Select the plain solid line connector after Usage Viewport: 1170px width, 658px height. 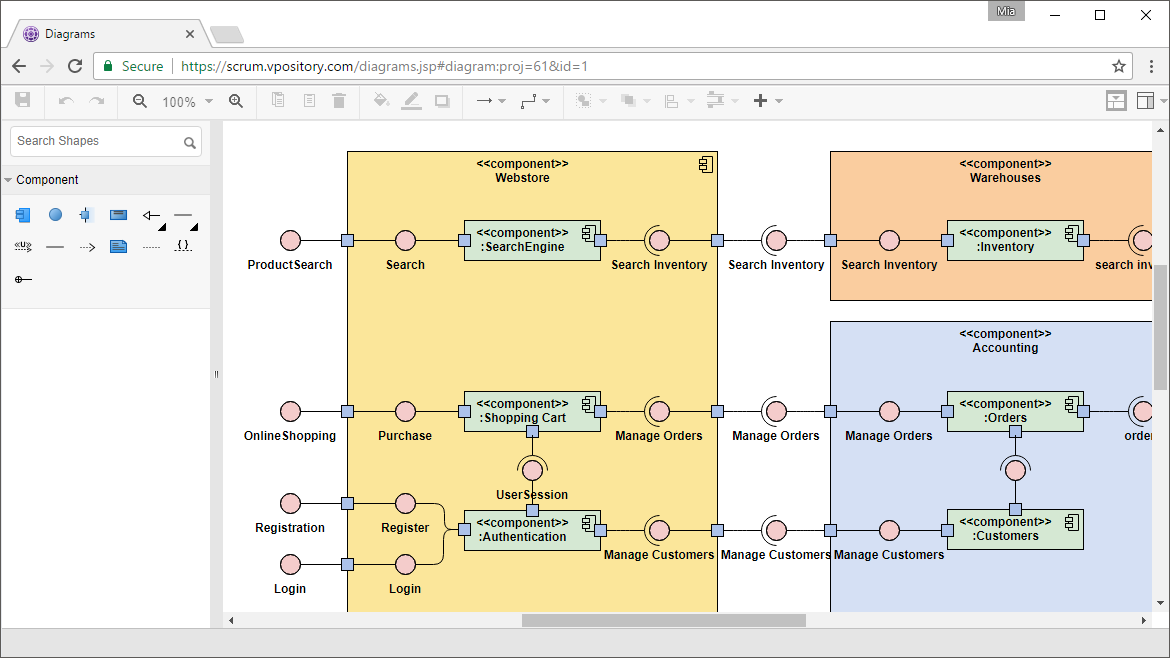(x=55, y=247)
